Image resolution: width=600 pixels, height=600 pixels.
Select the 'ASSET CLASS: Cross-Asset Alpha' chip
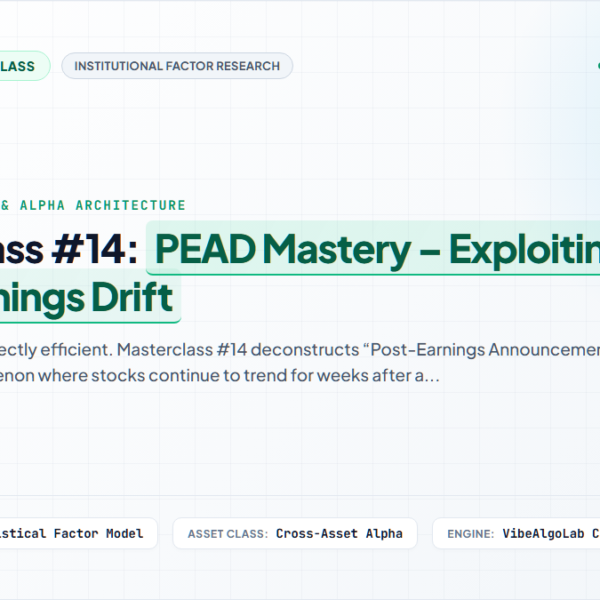pyautogui.click(x=295, y=533)
